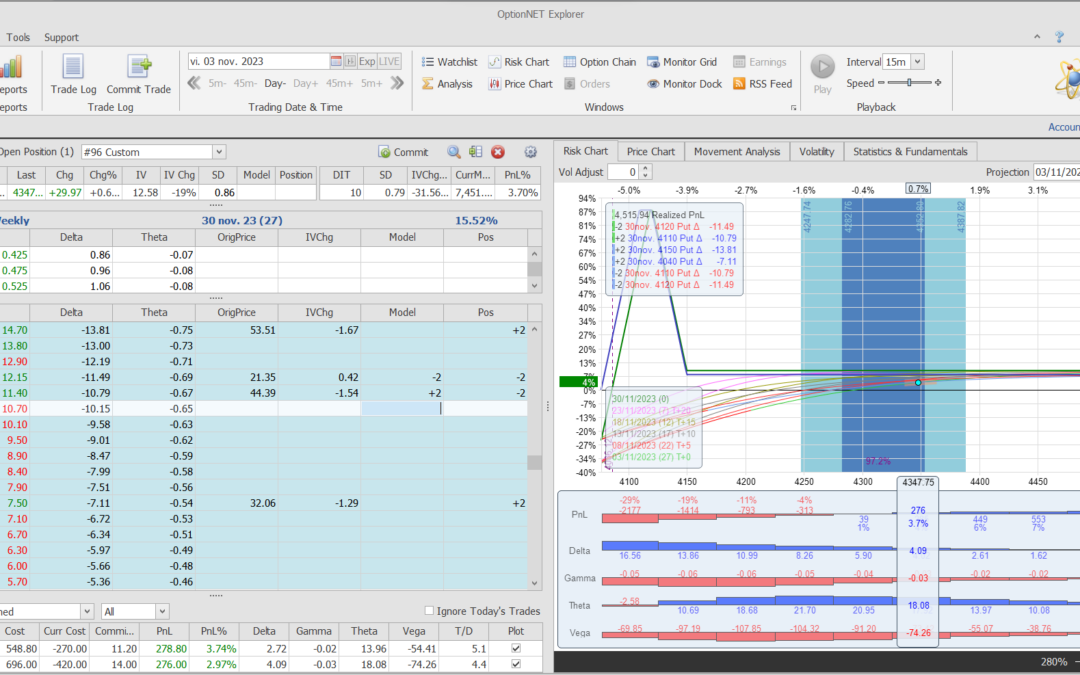Screen dimensions: 1080x675
Task: Enable Ignore Today's Trades checkbox
Action: point(430,611)
